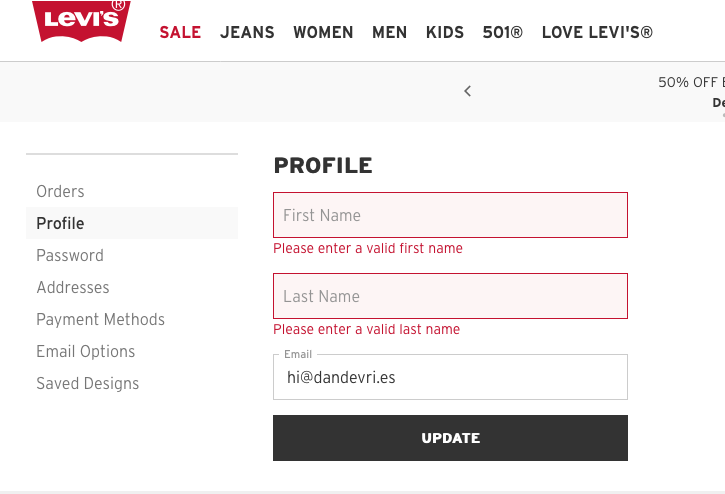Open the LOVE LEVI'S® menu
The image size is (725, 494).
coord(597,32)
